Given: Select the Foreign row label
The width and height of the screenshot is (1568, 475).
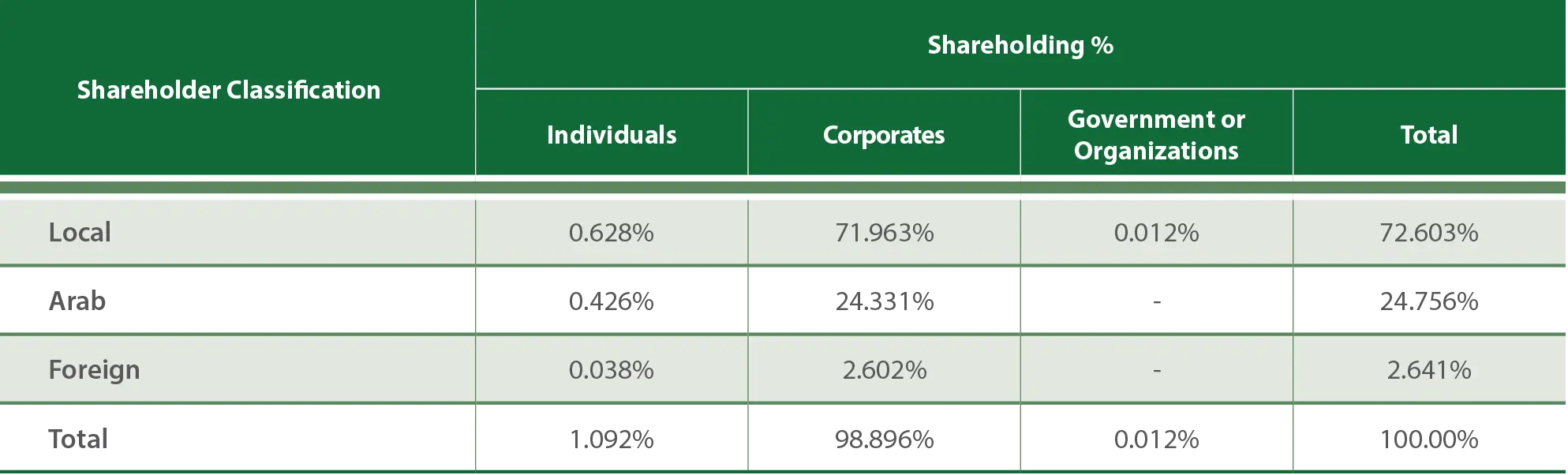Looking at the screenshot, I should [94, 370].
